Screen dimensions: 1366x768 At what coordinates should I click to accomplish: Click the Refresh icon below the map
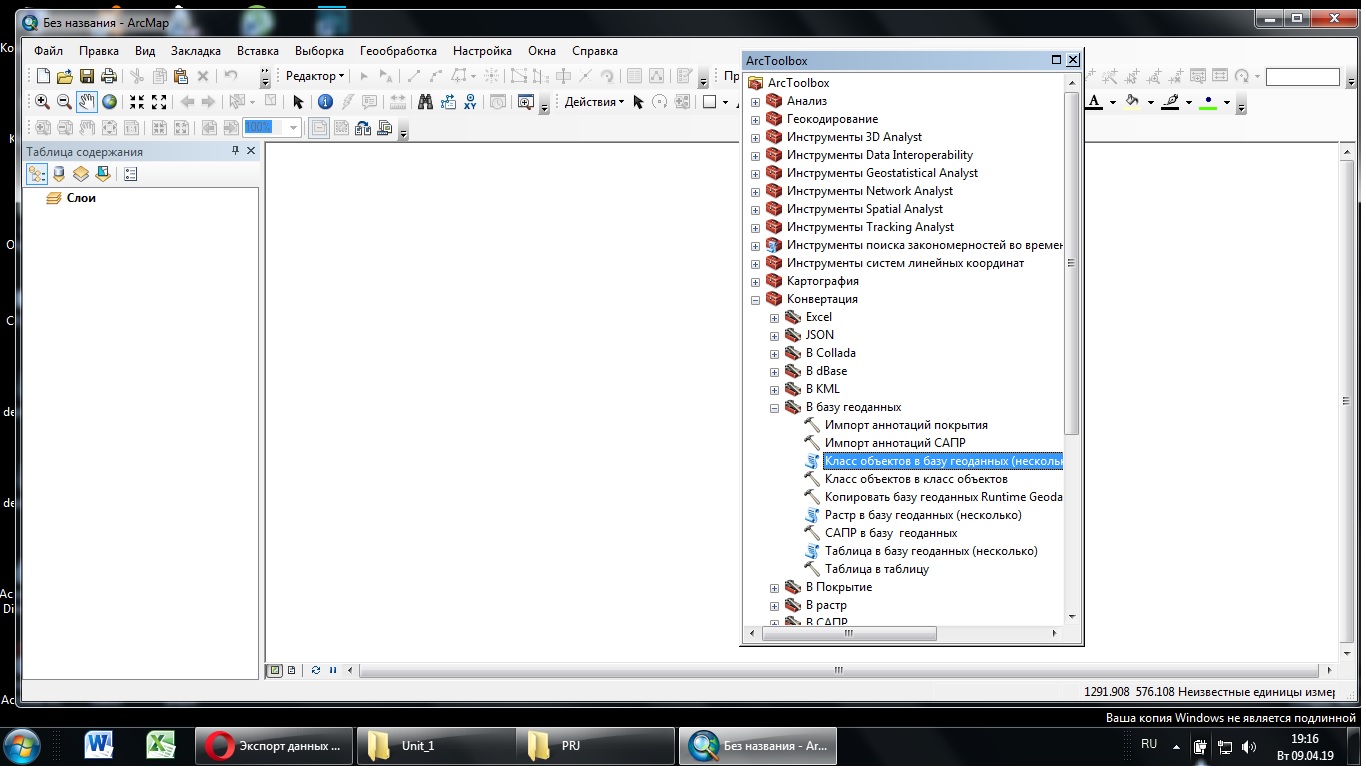(316, 670)
